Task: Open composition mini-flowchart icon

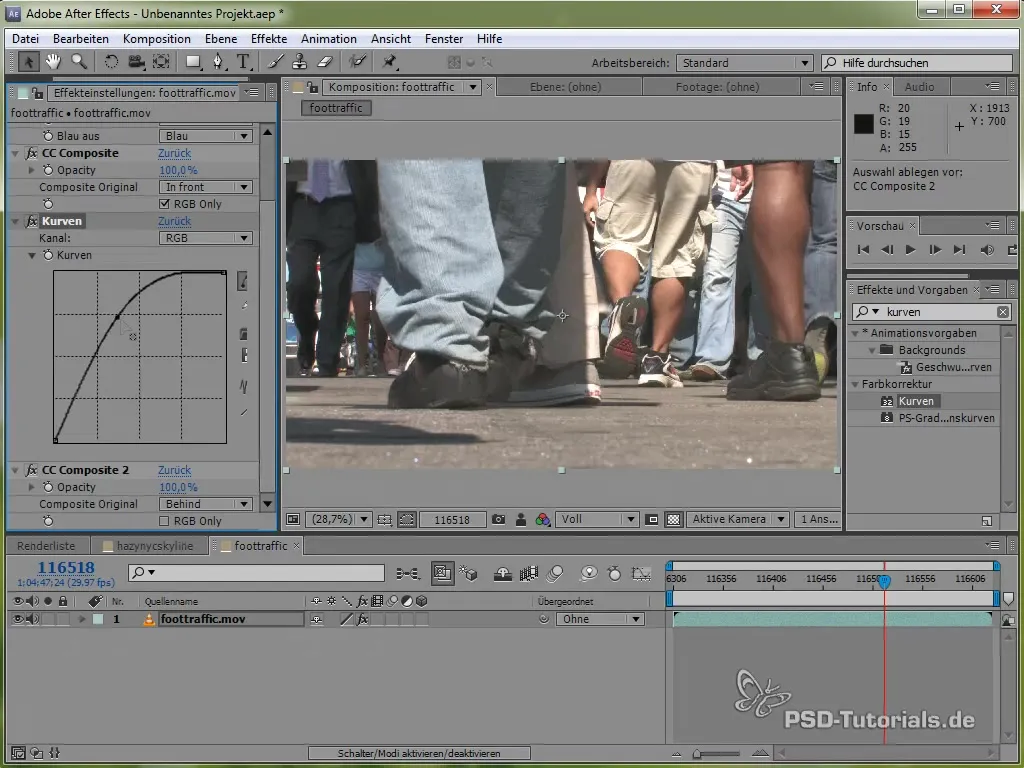Action: tap(408, 573)
